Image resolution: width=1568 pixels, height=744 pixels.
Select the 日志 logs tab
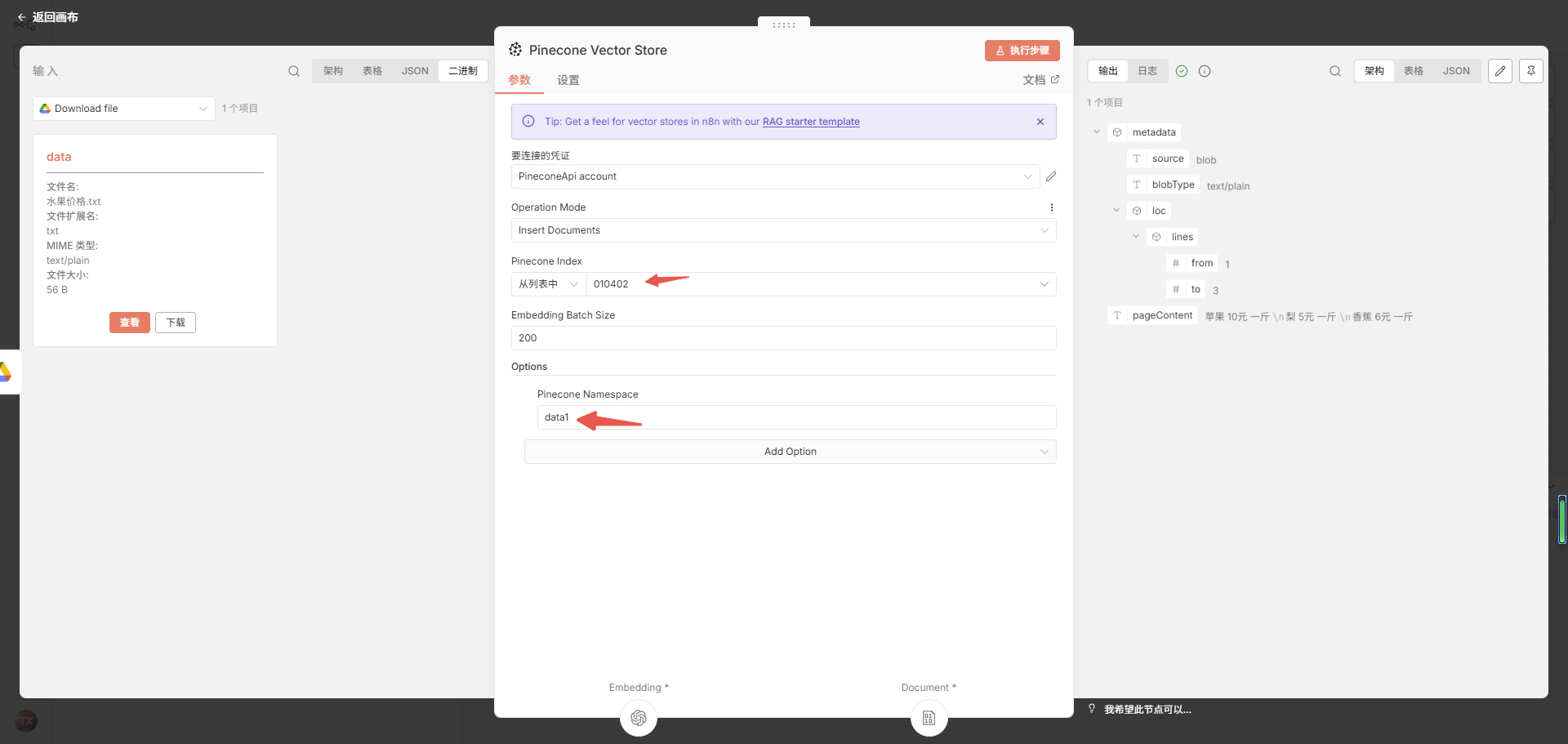point(1147,71)
